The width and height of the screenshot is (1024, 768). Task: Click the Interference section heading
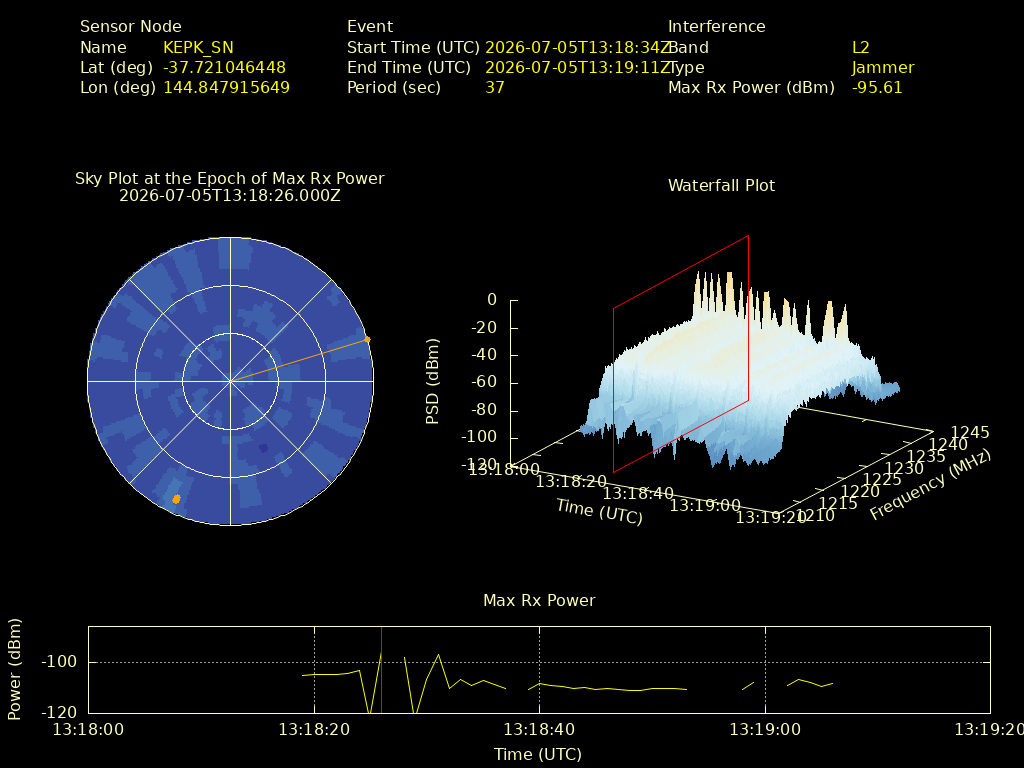point(716,27)
